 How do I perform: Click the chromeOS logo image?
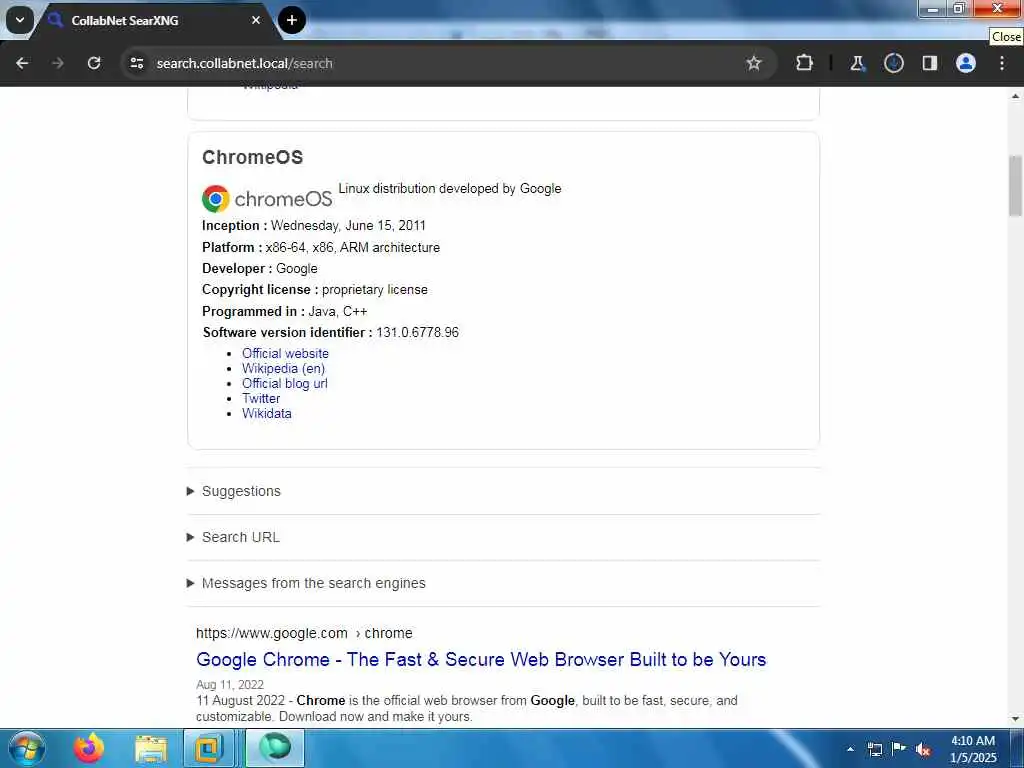(267, 199)
